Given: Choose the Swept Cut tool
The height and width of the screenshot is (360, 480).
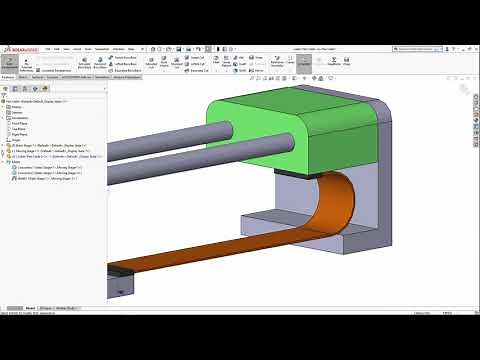Looking at the screenshot, I should [194, 58].
